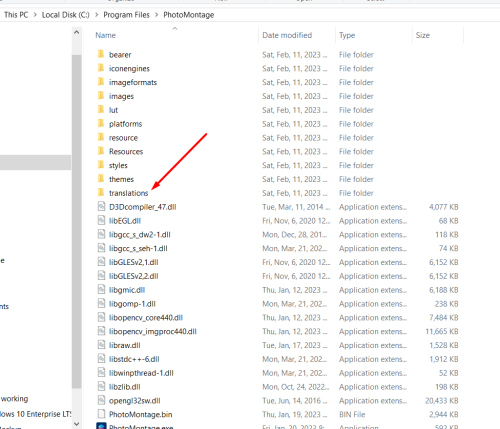The image size is (500, 429).
Task: Select the libwinpthread-1.dll file name
Action: click(141, 373)
